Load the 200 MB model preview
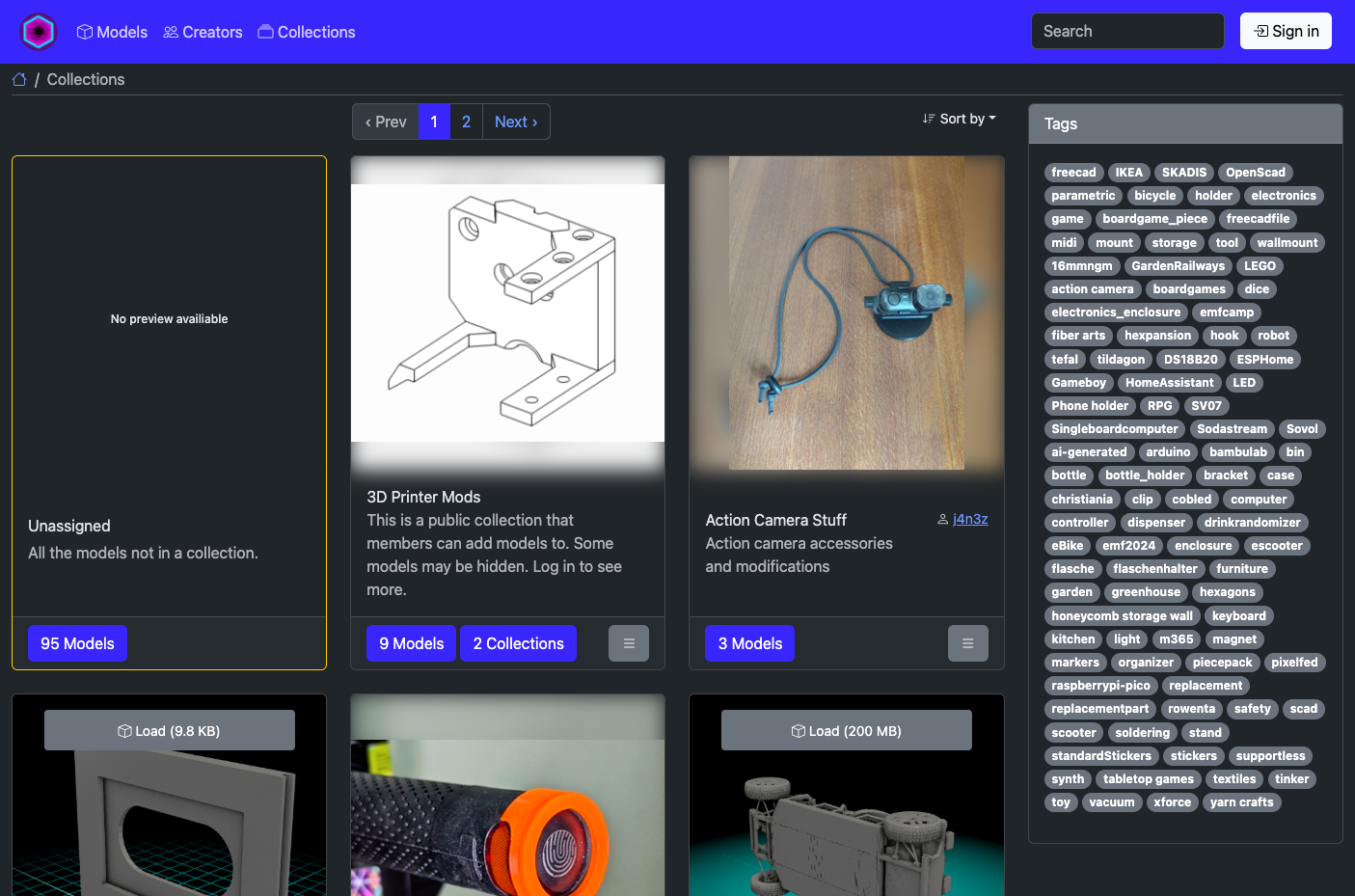This screenshot has width=1355, height=896. tap(847, 730)
